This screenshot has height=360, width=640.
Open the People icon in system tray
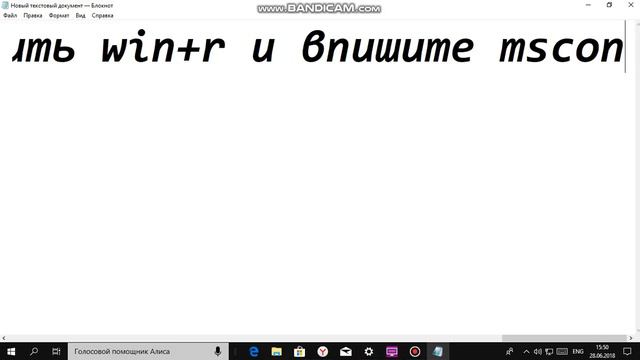[x=509, y=351]
